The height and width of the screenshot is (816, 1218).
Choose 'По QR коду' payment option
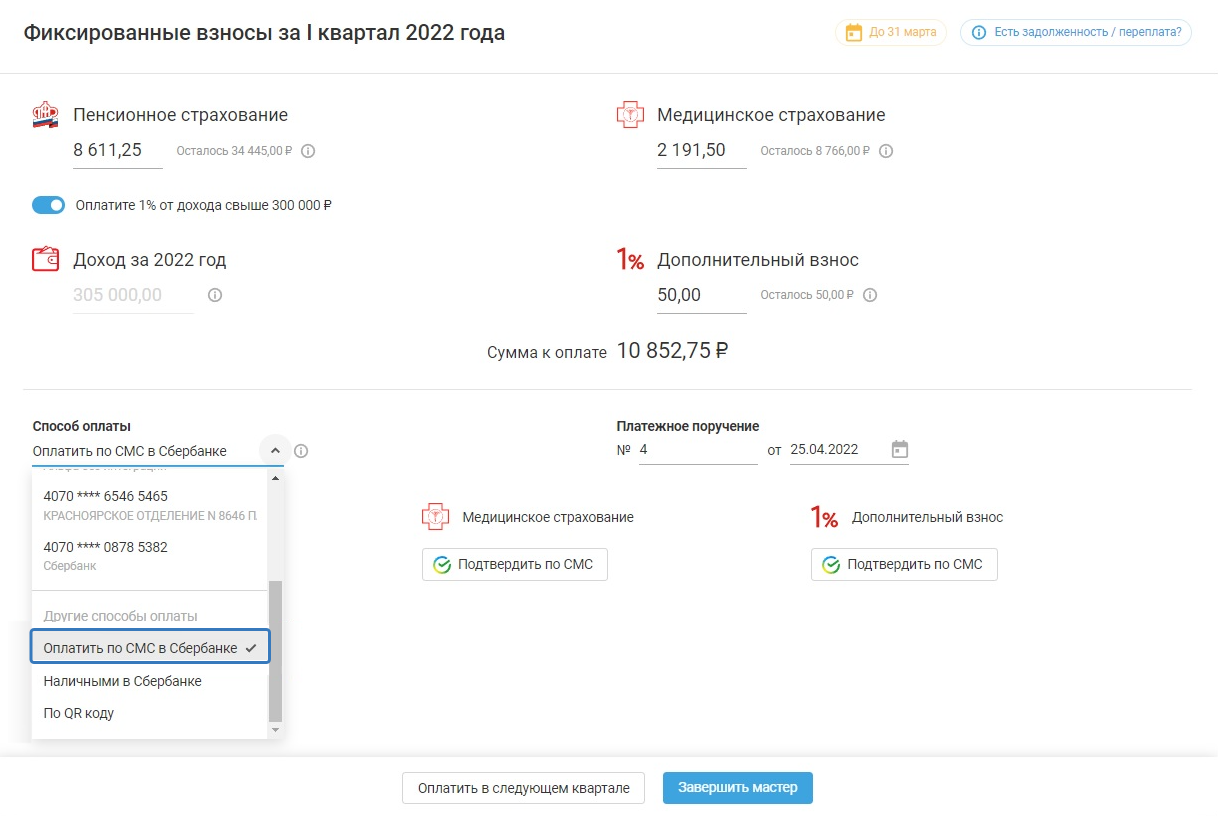click(79, 713)
